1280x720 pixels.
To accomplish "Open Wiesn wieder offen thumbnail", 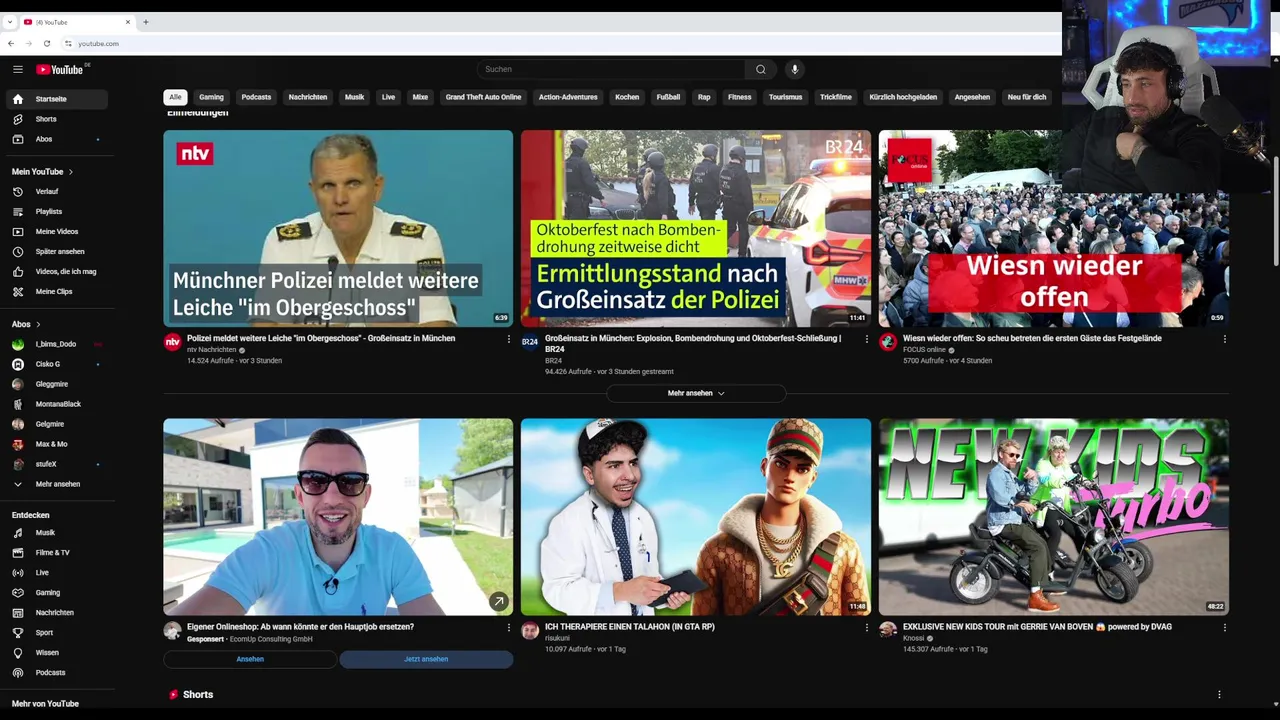I will (1054, 228).
